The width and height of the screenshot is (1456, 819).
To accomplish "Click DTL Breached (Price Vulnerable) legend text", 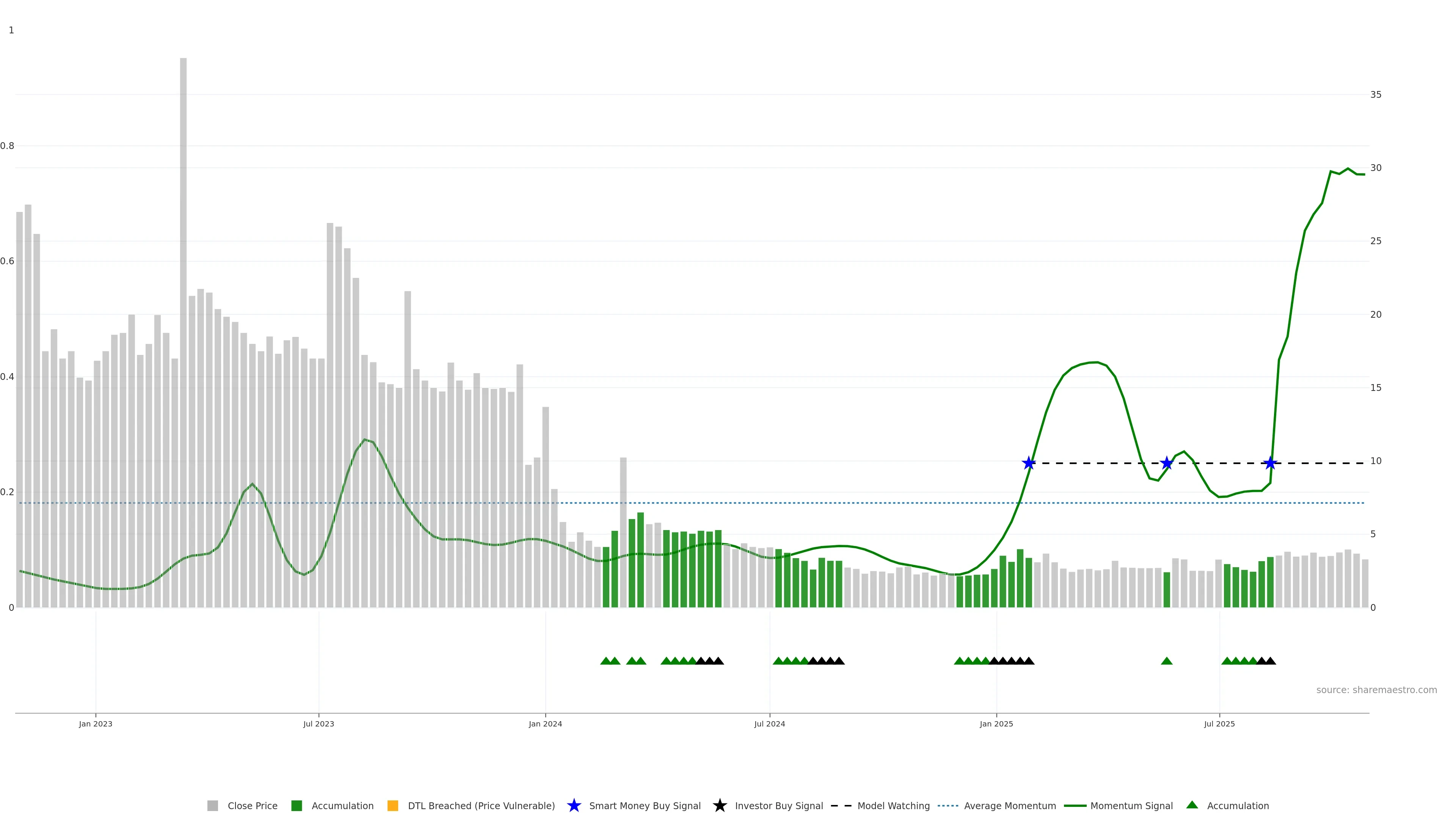I will coord(481,806).
